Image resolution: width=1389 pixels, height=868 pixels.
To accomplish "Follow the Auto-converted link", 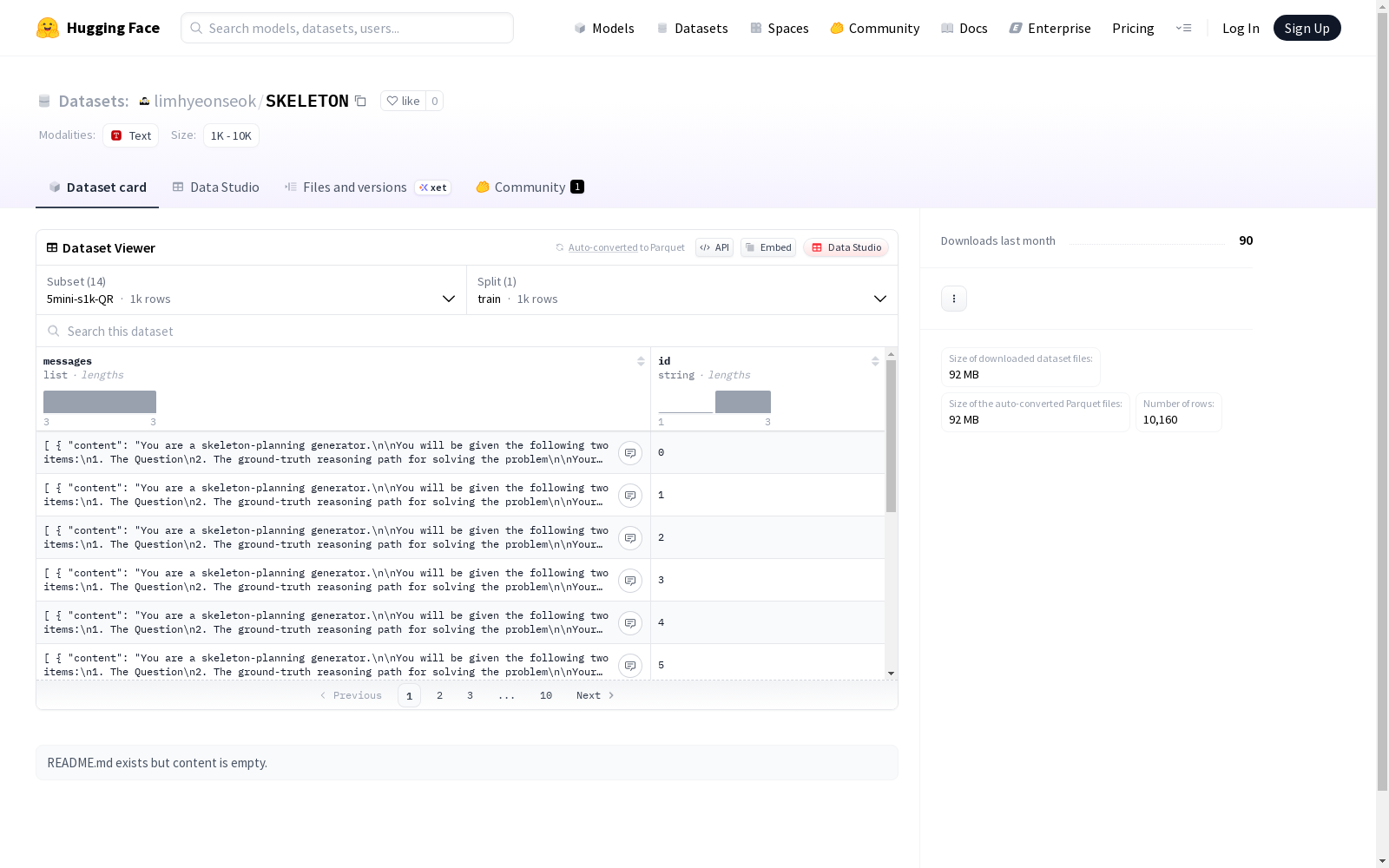I will 603,247.
